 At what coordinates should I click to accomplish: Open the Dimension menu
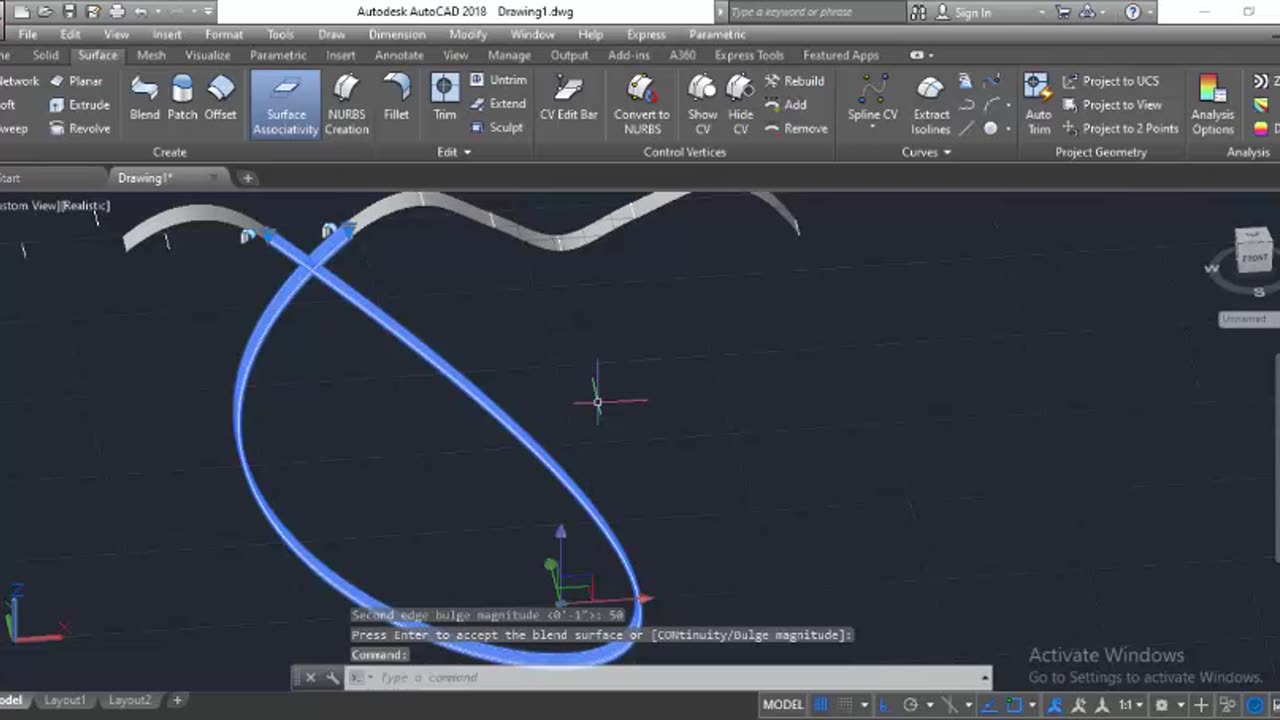(x=397, y=34)
